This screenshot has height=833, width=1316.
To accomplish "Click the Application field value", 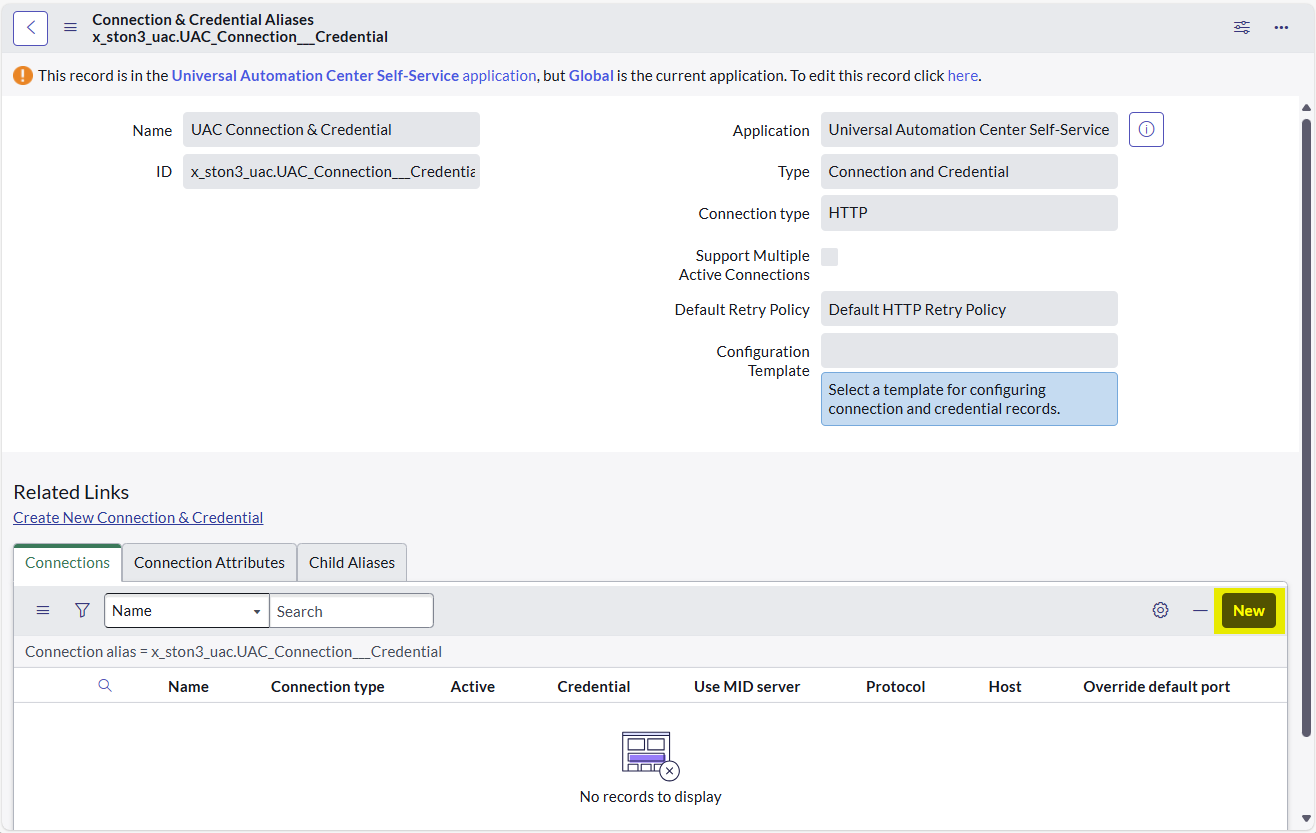I will [969, 130].
